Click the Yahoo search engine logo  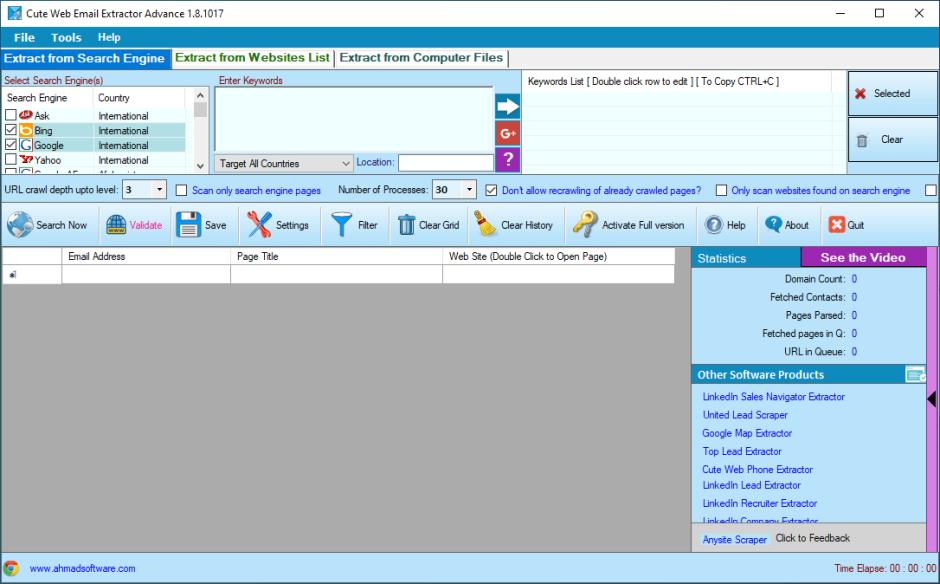click(26, 159)
